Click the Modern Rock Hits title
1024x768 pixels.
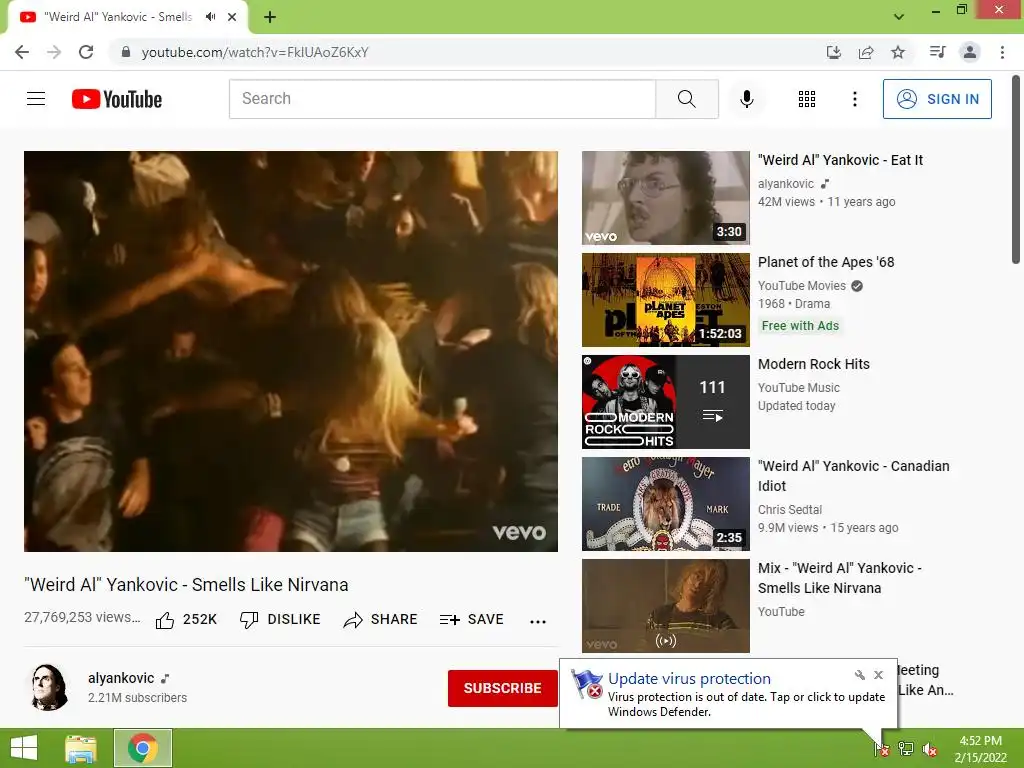[814, 364]
